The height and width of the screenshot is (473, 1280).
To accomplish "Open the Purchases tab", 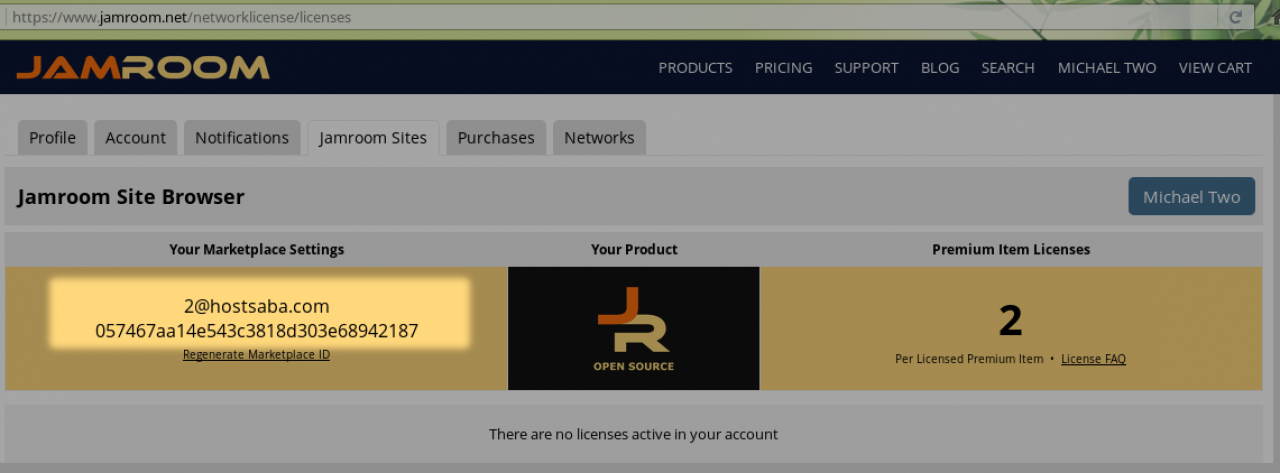I will pos(496,138).
